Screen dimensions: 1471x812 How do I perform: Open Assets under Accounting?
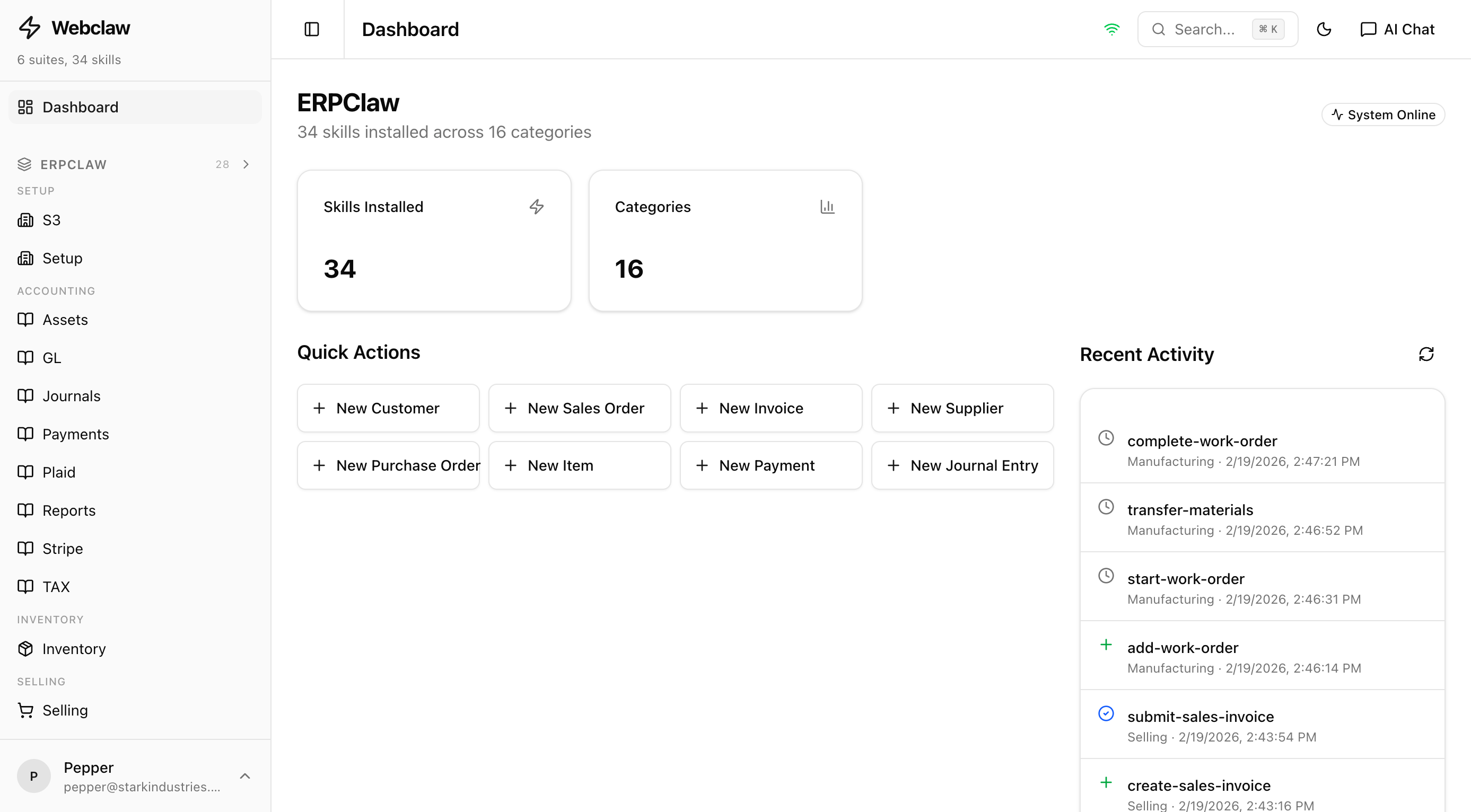pos(135,320)
